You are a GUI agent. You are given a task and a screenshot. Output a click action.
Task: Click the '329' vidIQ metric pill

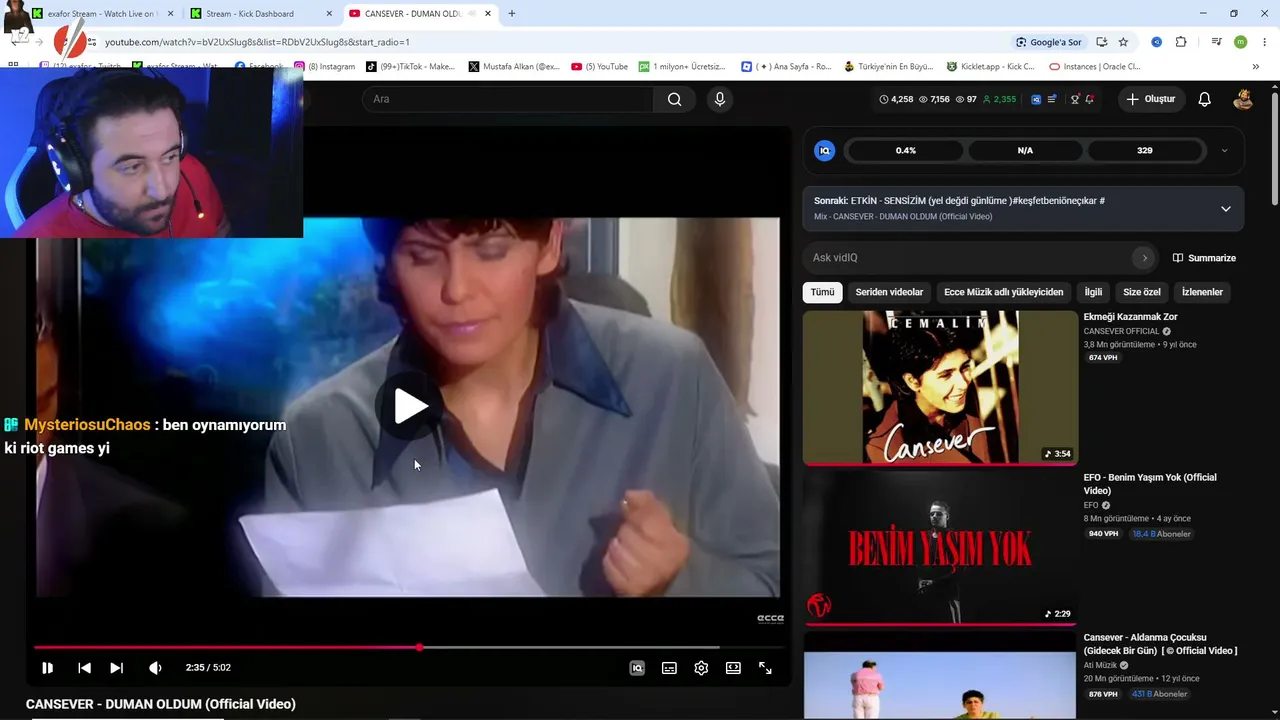click(x=1144, y=151)
